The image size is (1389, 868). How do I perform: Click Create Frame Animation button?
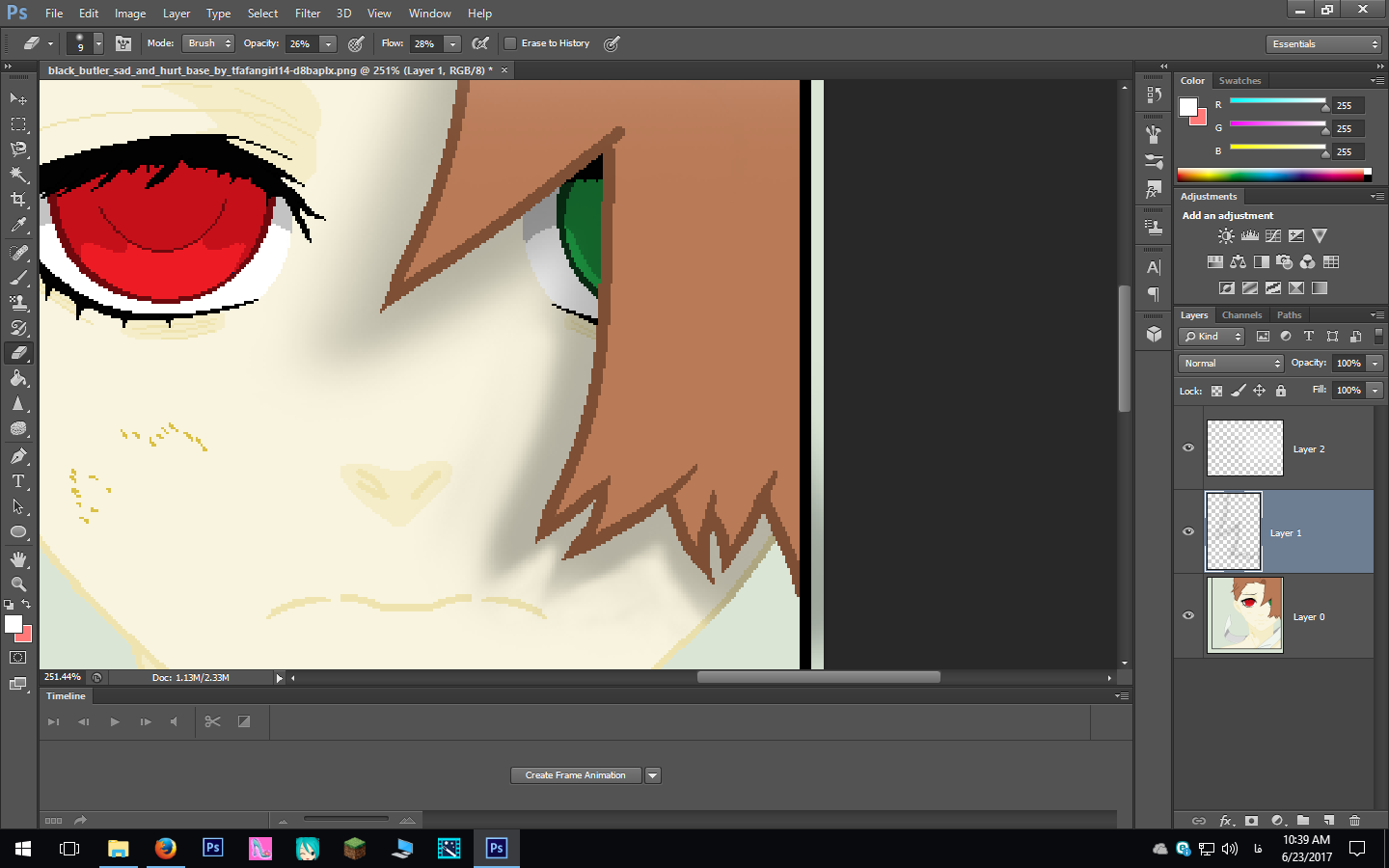click(576, 775)
